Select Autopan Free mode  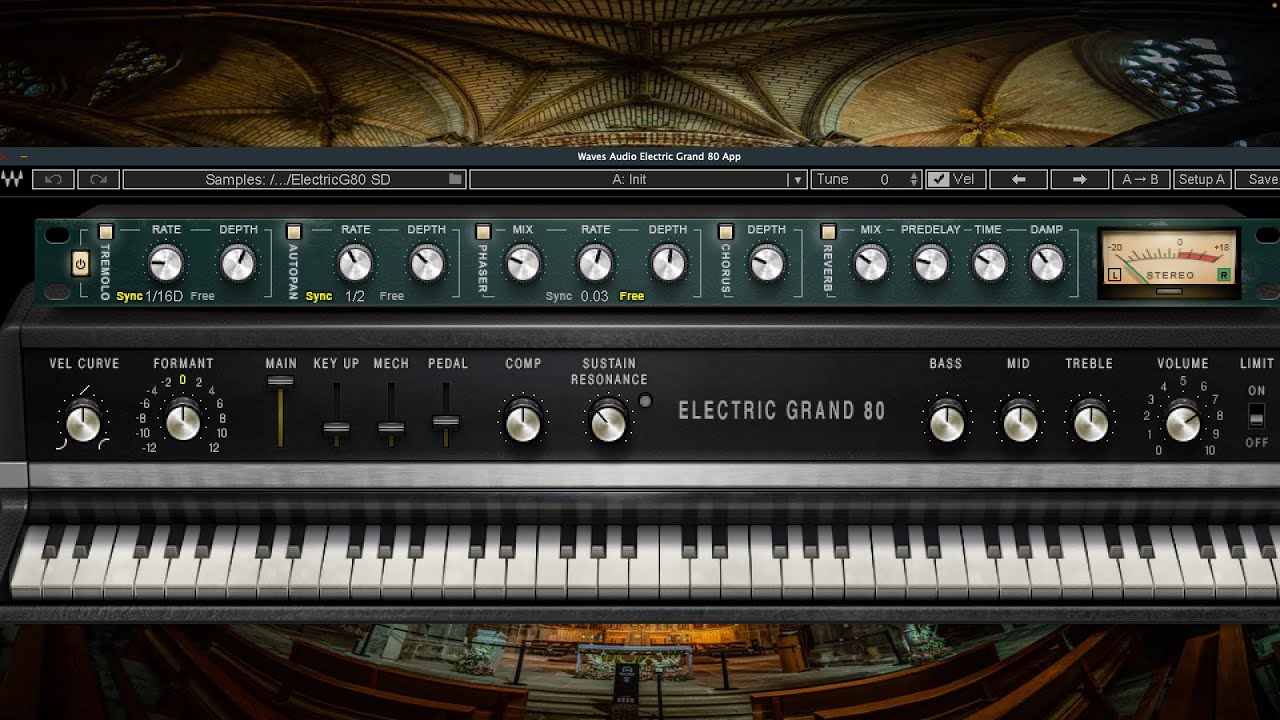click(x=392, y=296)
